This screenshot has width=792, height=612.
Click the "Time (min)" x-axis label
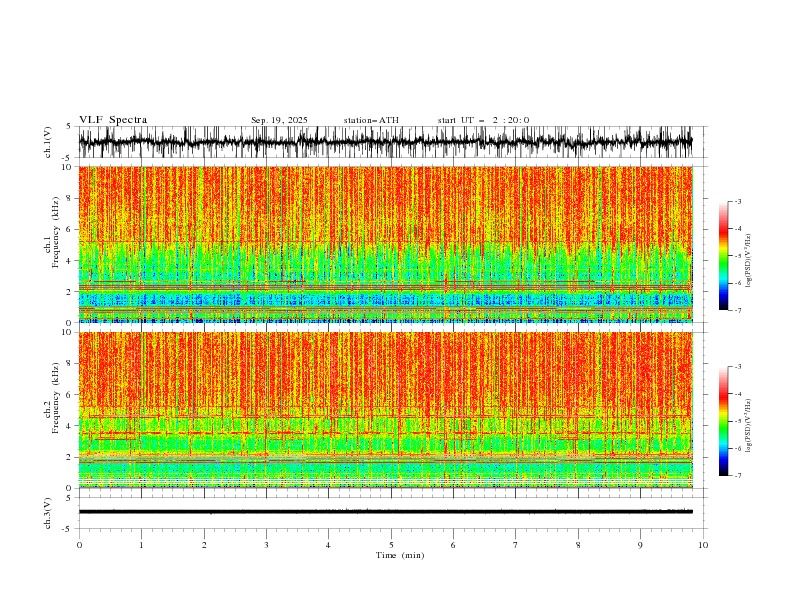400,555
